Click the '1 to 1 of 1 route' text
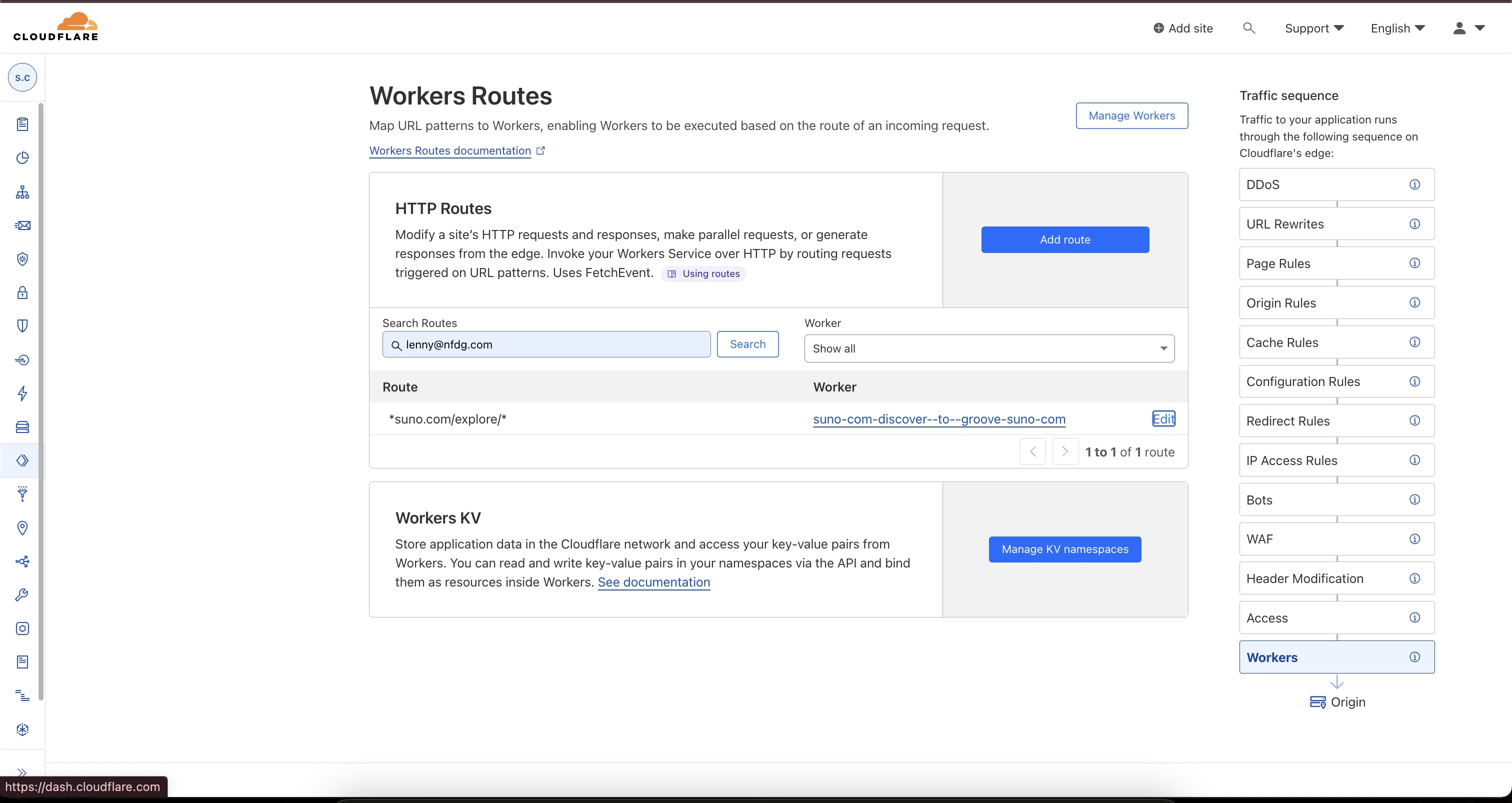This screenshot has width=1512, height=803. [x=1130, y=452]
